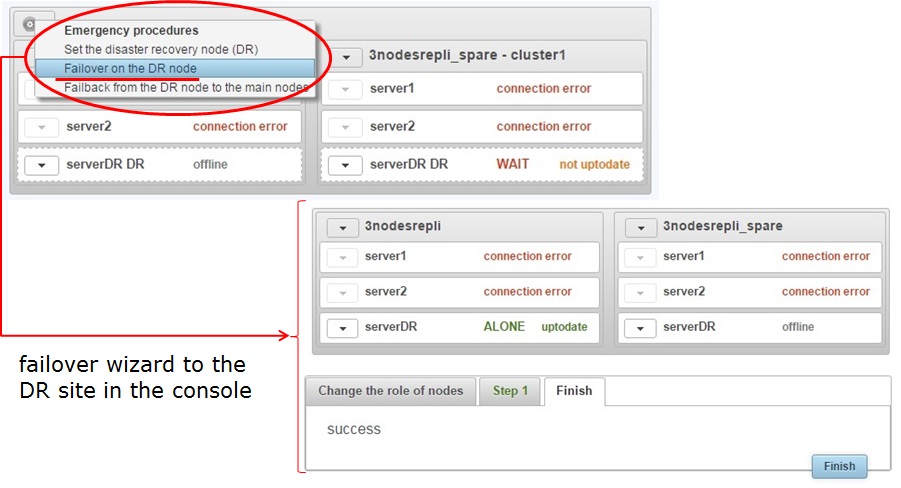Open the 3nodesrepli_spare module dropdown in wizard
This screenshot has height=488, width=901.
(640, 228)
